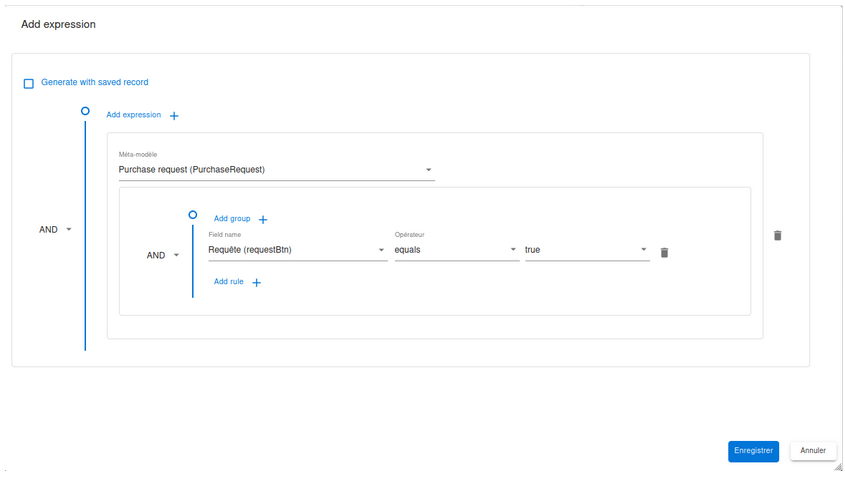Screen dimensions: 845x477
Task: Click the Annuler button
Action: pos(813,451)
